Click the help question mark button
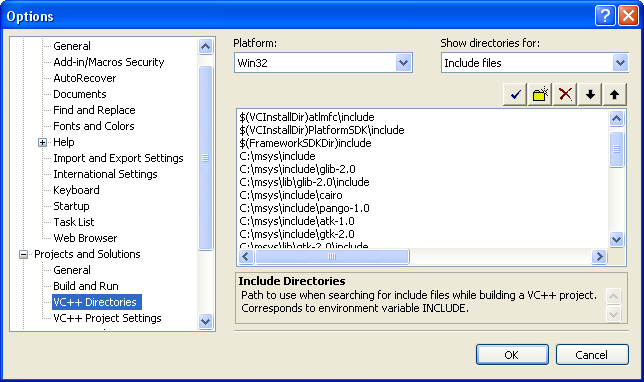 point(605,16)
